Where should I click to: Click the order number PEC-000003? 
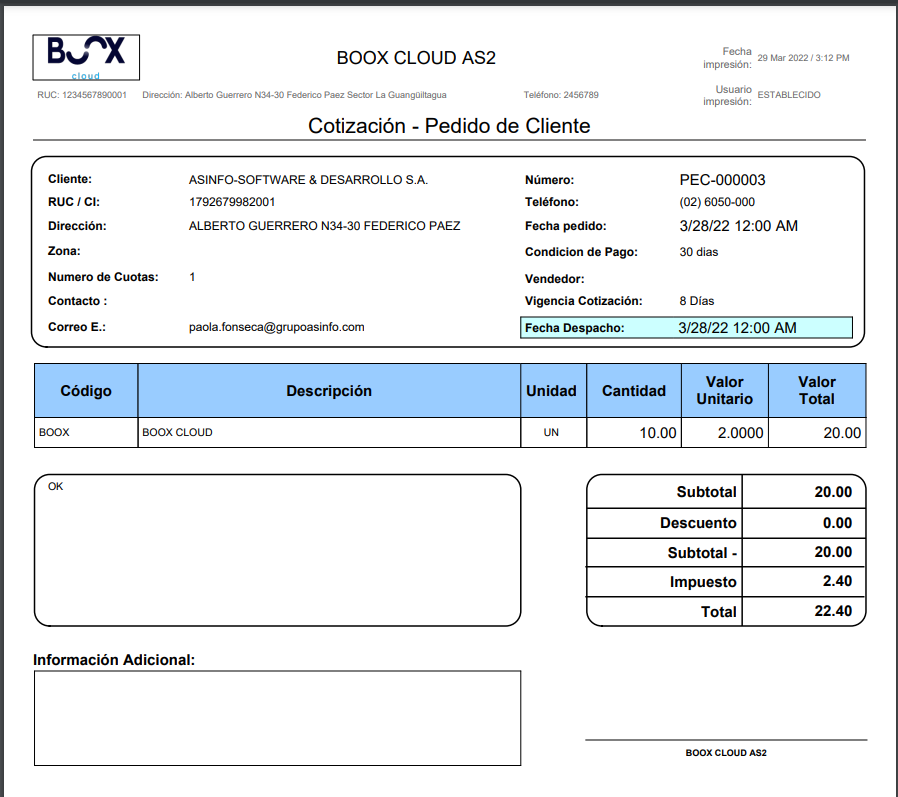722,180
